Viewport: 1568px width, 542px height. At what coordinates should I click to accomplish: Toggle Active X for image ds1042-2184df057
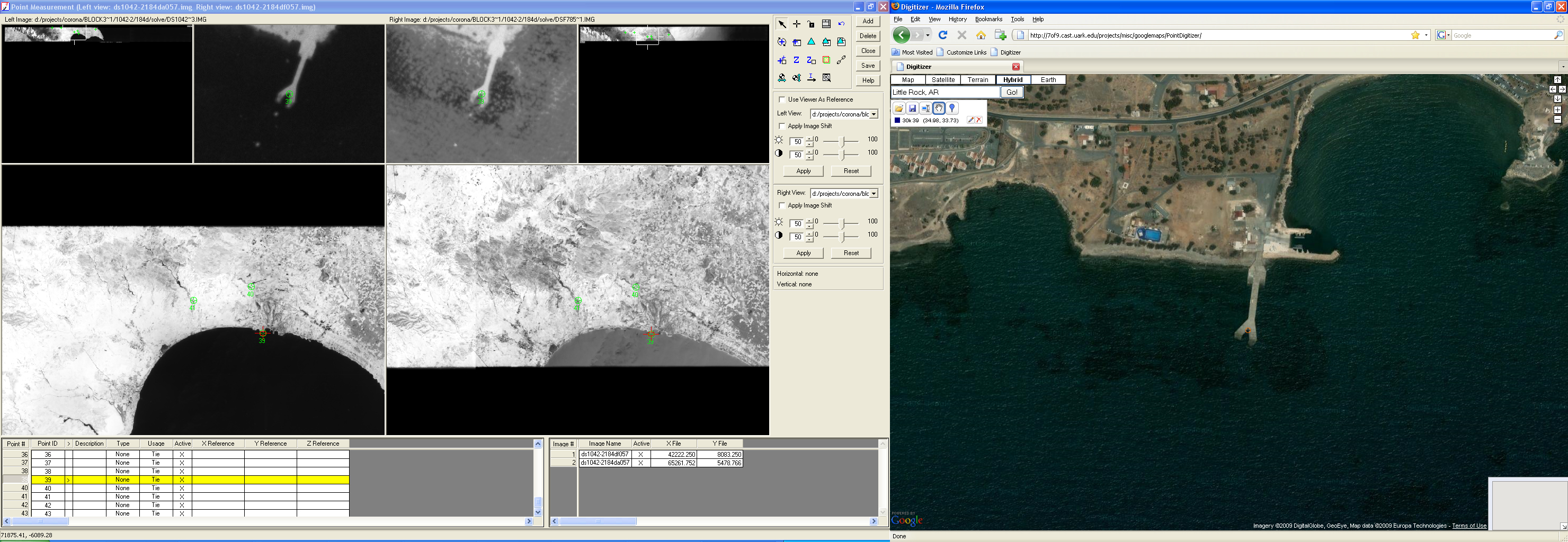[x=640, y=455]
